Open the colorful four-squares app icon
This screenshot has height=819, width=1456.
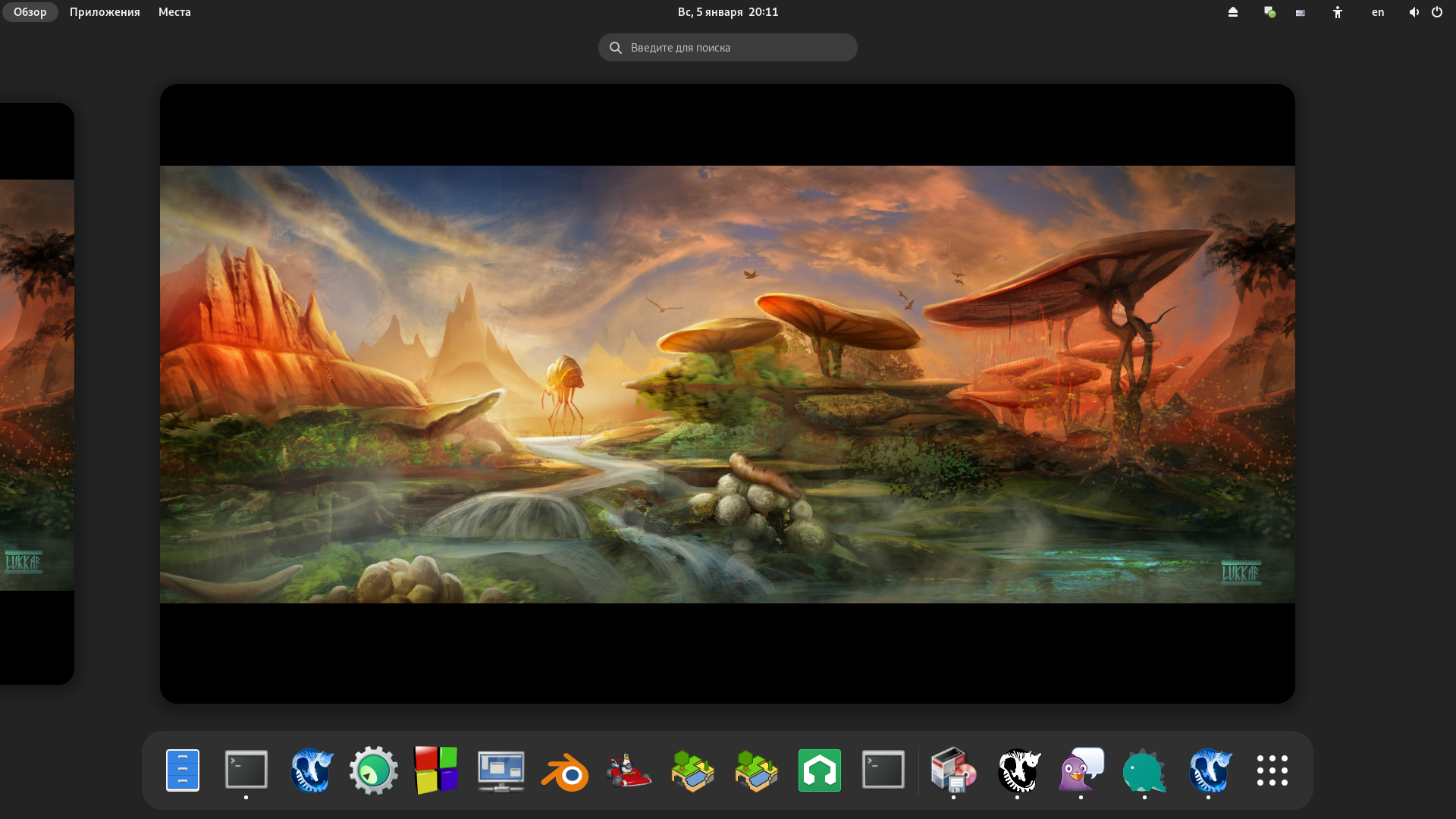coord(437,770)
